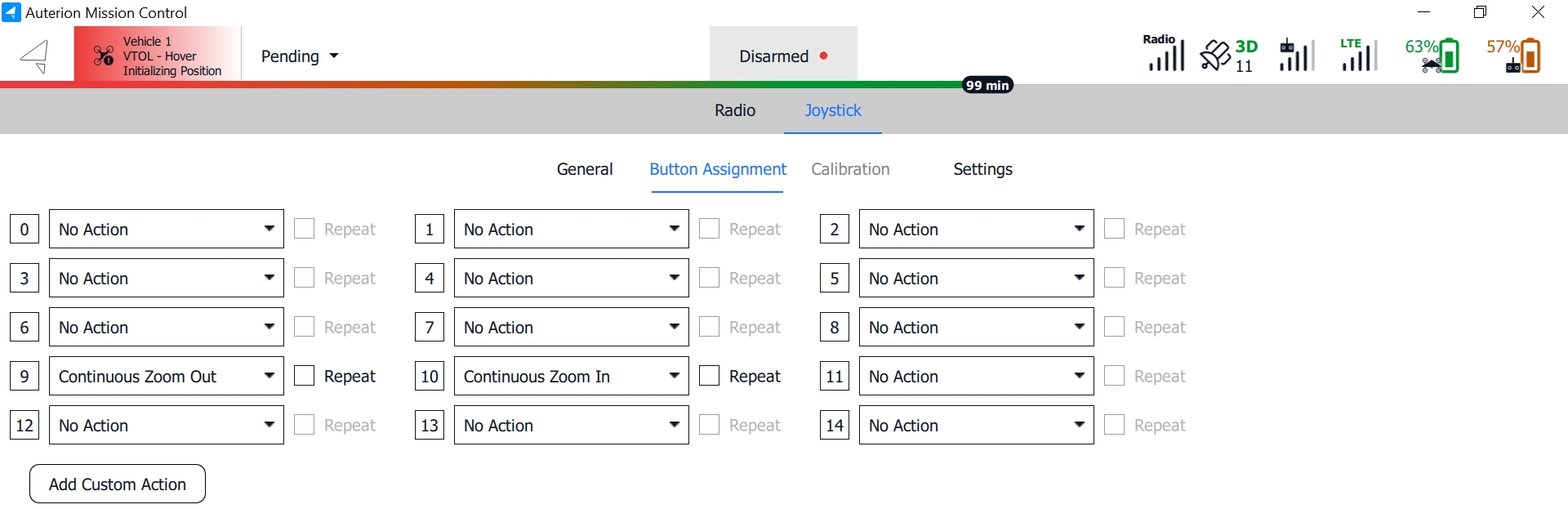
Task: Enable Repeat for button 10
Action: tap(710, 376)
